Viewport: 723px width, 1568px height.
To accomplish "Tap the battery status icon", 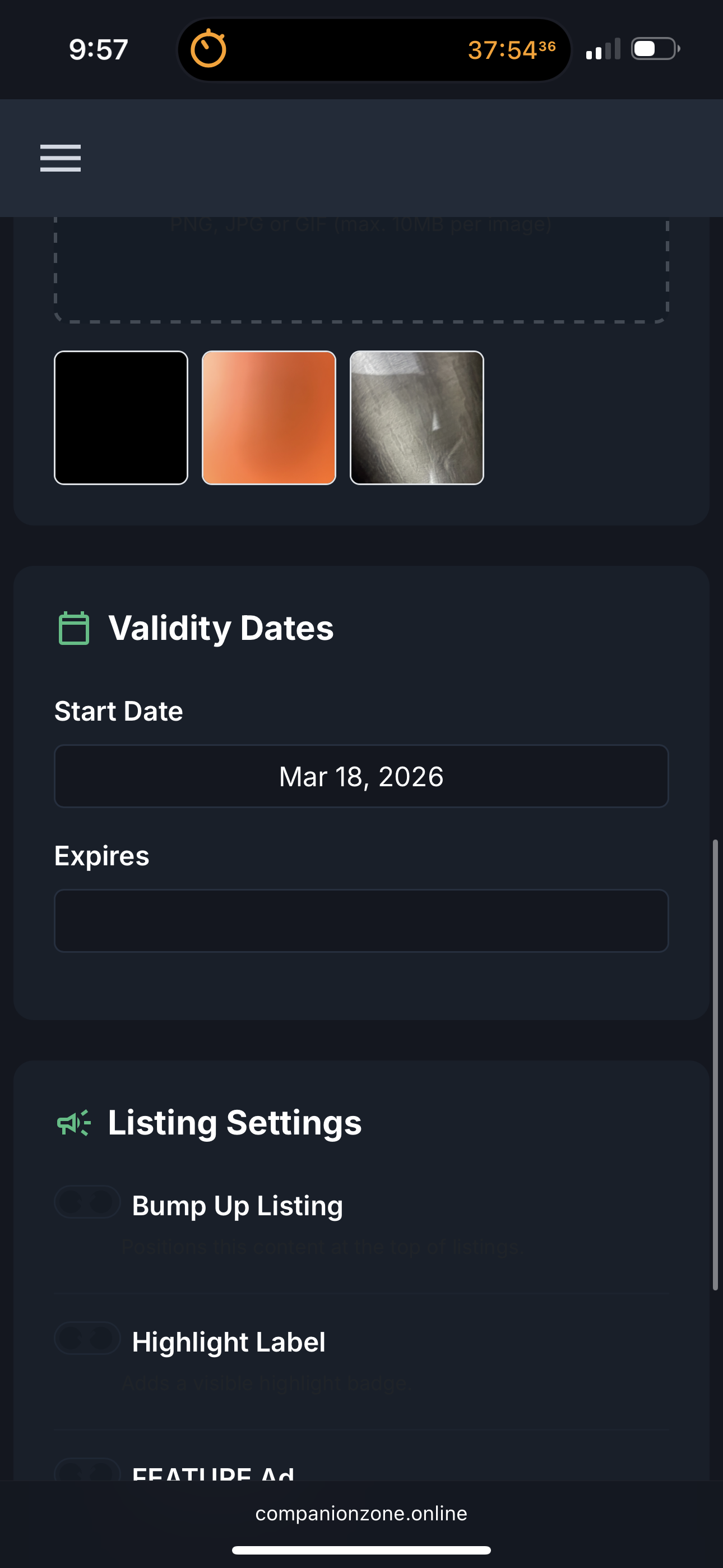I will pos(655,49).
